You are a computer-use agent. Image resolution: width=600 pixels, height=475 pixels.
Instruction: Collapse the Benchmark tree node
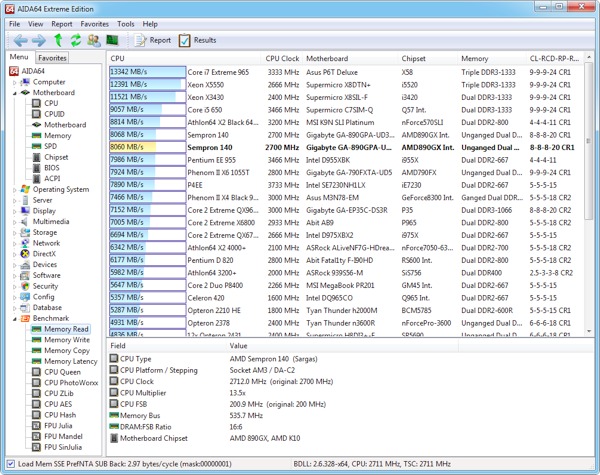14,318
